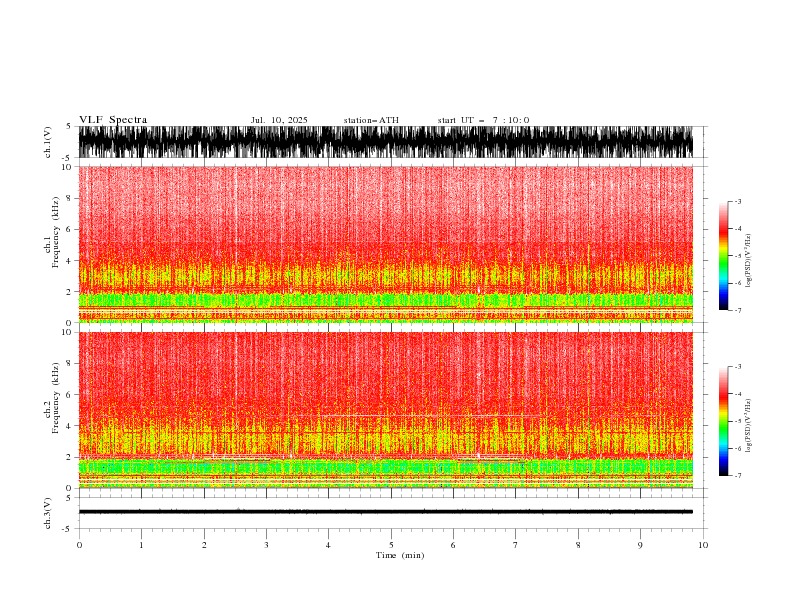Click the "station=ATH" header label
This screenshot has width=792, height=612.
(x=371, y=120)
